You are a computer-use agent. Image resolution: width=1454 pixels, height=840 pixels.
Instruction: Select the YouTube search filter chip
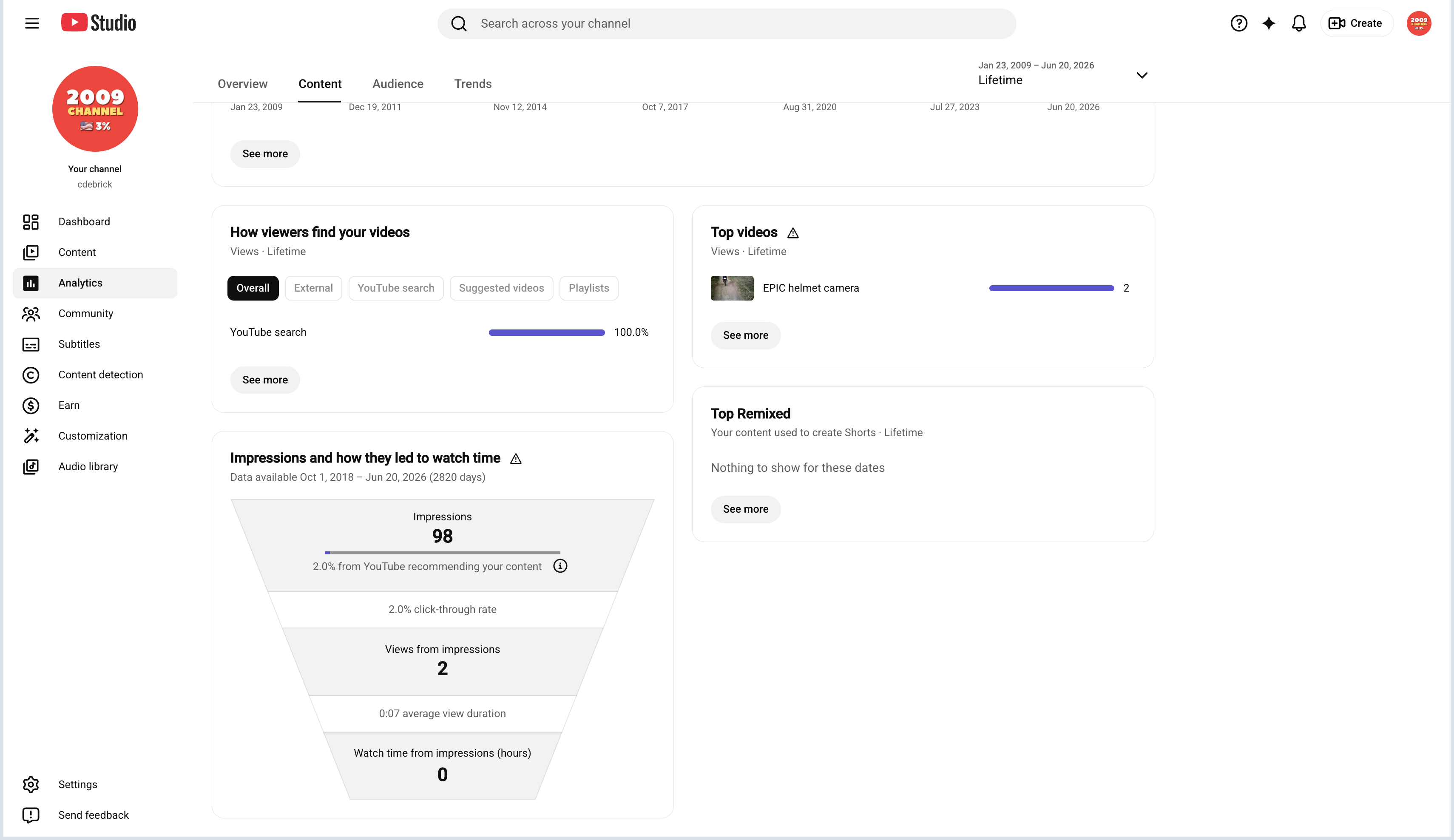point(396,288)
